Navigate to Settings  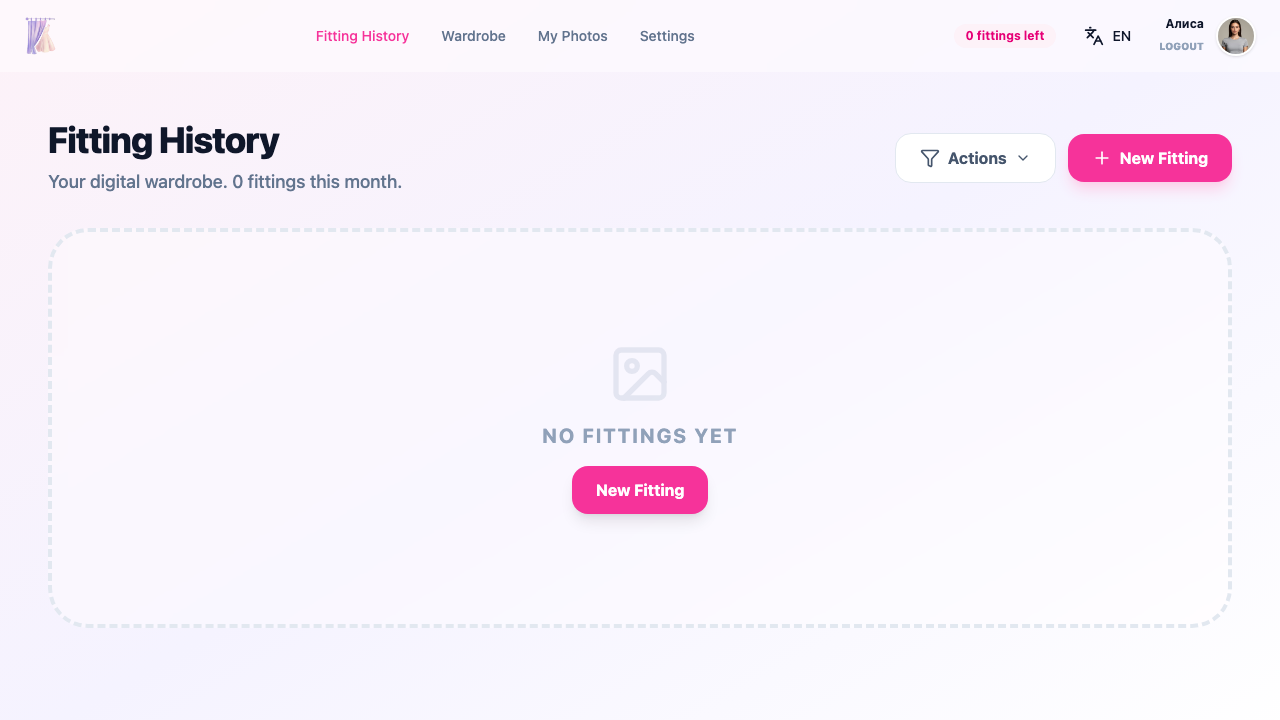tap(667, 36)
